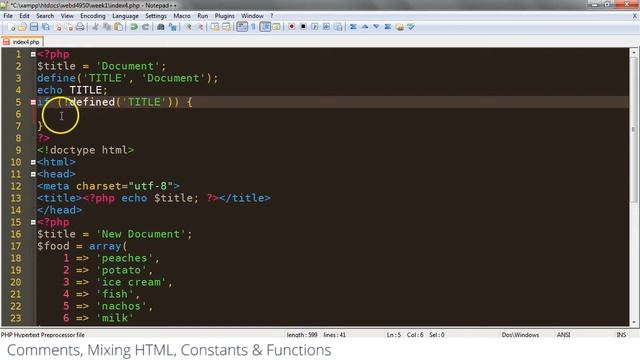Open the Settings menu
Screen dimensions: 640x360
point(156,16)
